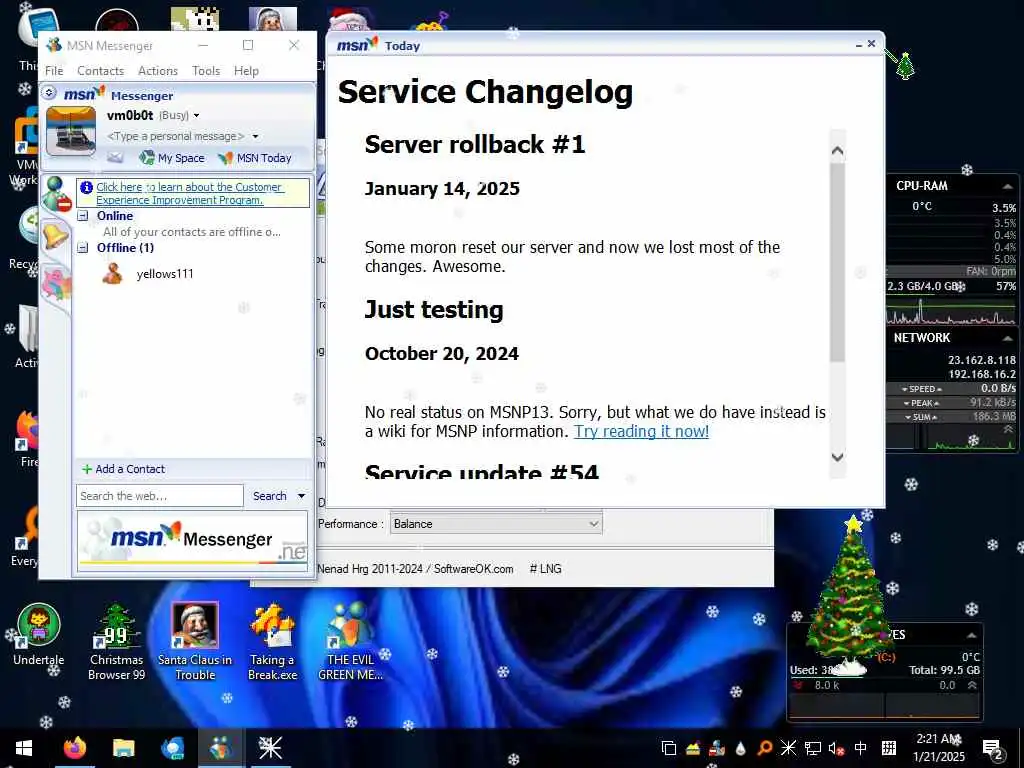Open the Contacts menu

101,71
